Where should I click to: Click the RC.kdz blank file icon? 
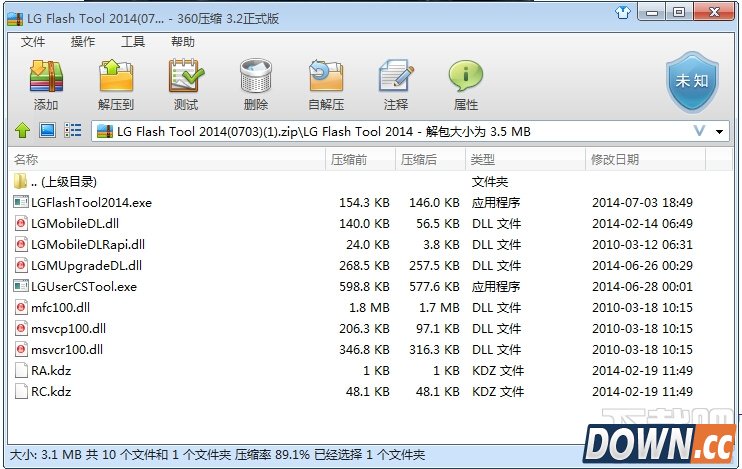[21, 391]
